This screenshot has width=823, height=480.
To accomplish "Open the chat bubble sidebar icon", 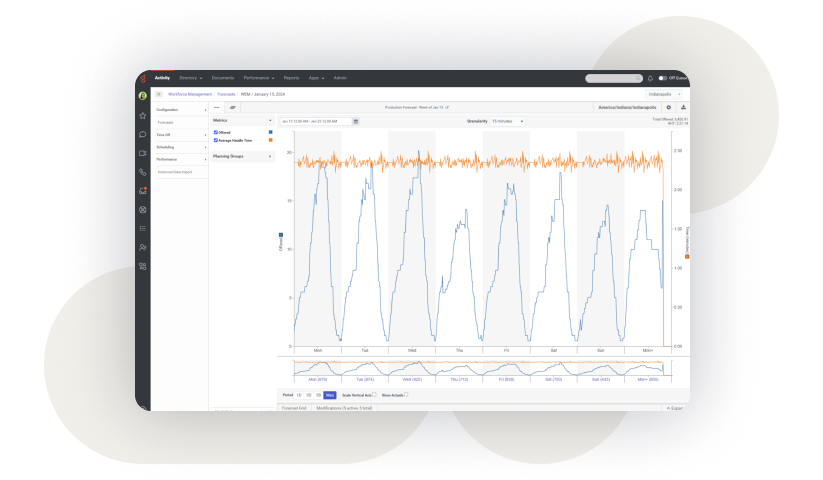I will pos(142,134).
